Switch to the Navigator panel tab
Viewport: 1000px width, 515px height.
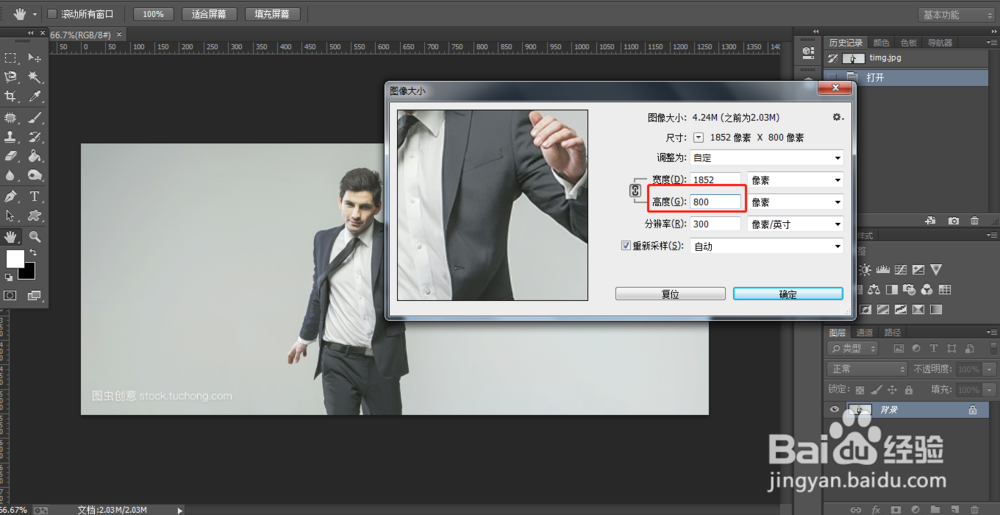coord(939,43)
